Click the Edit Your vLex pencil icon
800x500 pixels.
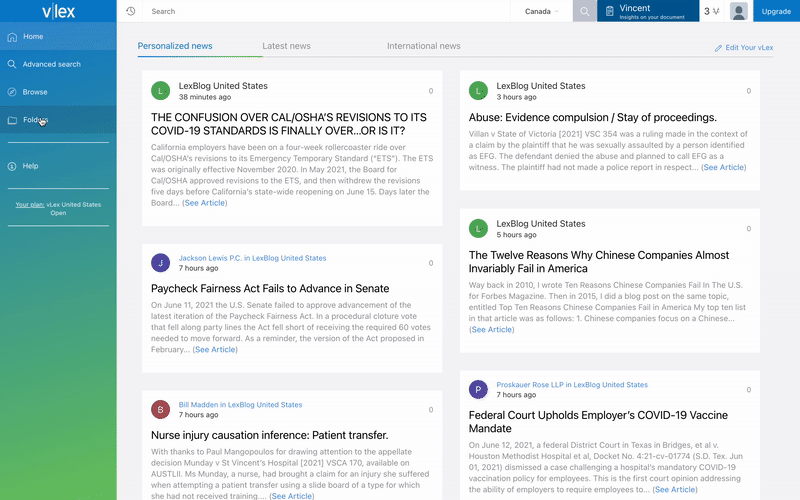pos(718,48)
